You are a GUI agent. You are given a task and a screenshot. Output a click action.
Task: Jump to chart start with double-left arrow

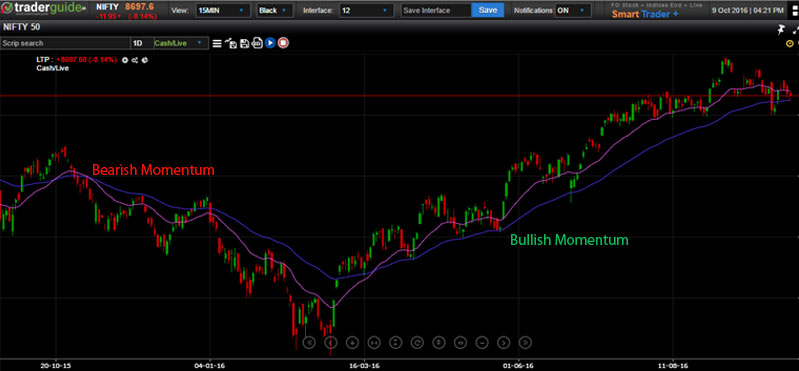click(x=309, y=342)
